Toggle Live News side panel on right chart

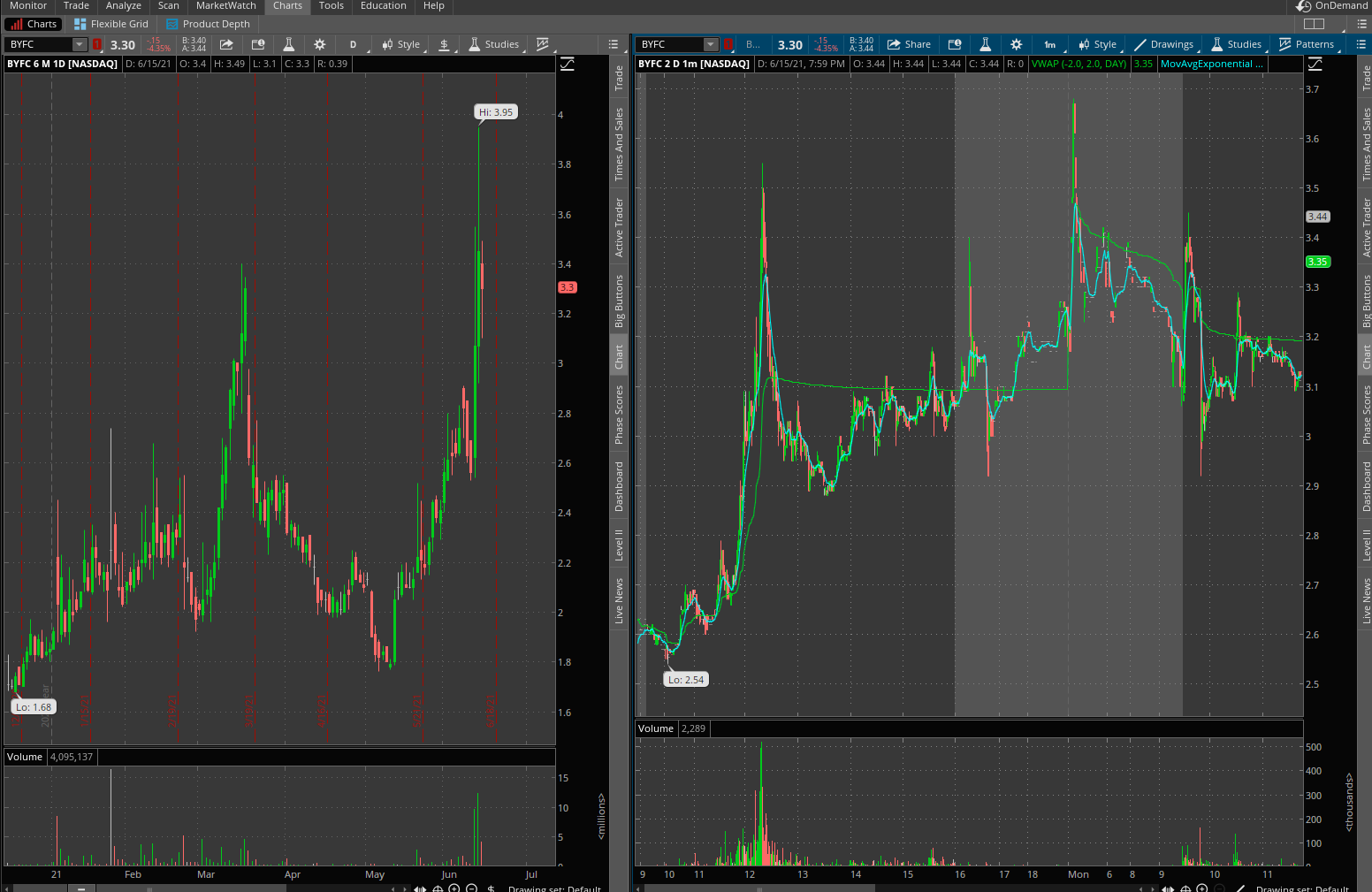1366,601
